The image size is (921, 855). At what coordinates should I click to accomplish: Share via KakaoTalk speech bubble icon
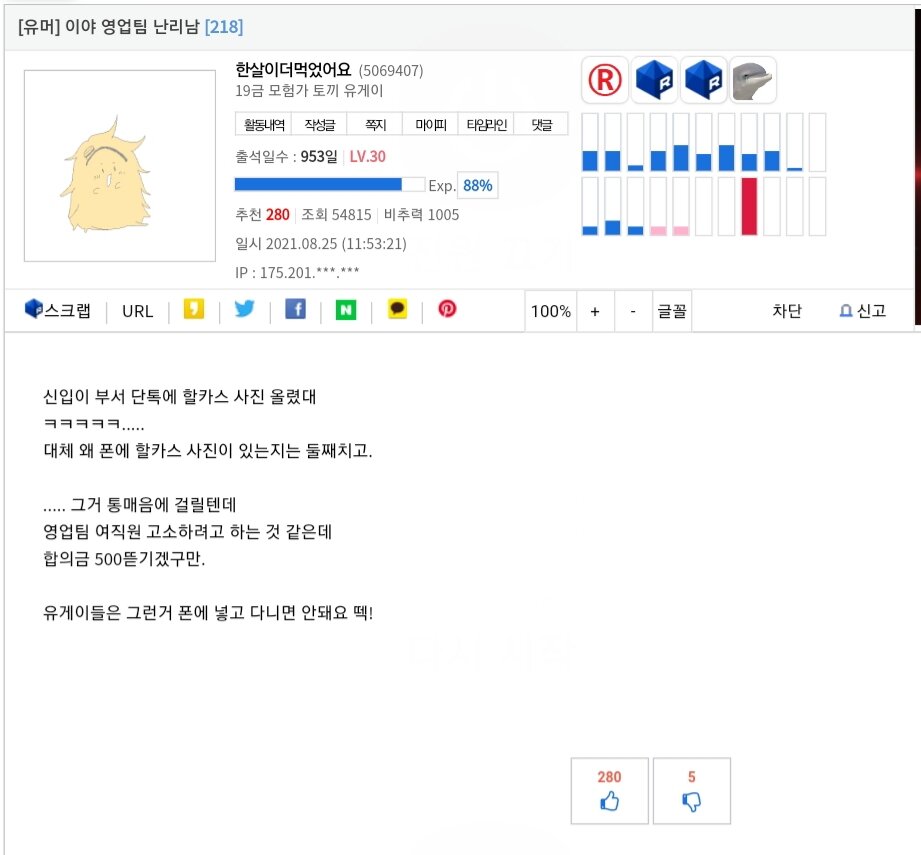pos(397,310)
